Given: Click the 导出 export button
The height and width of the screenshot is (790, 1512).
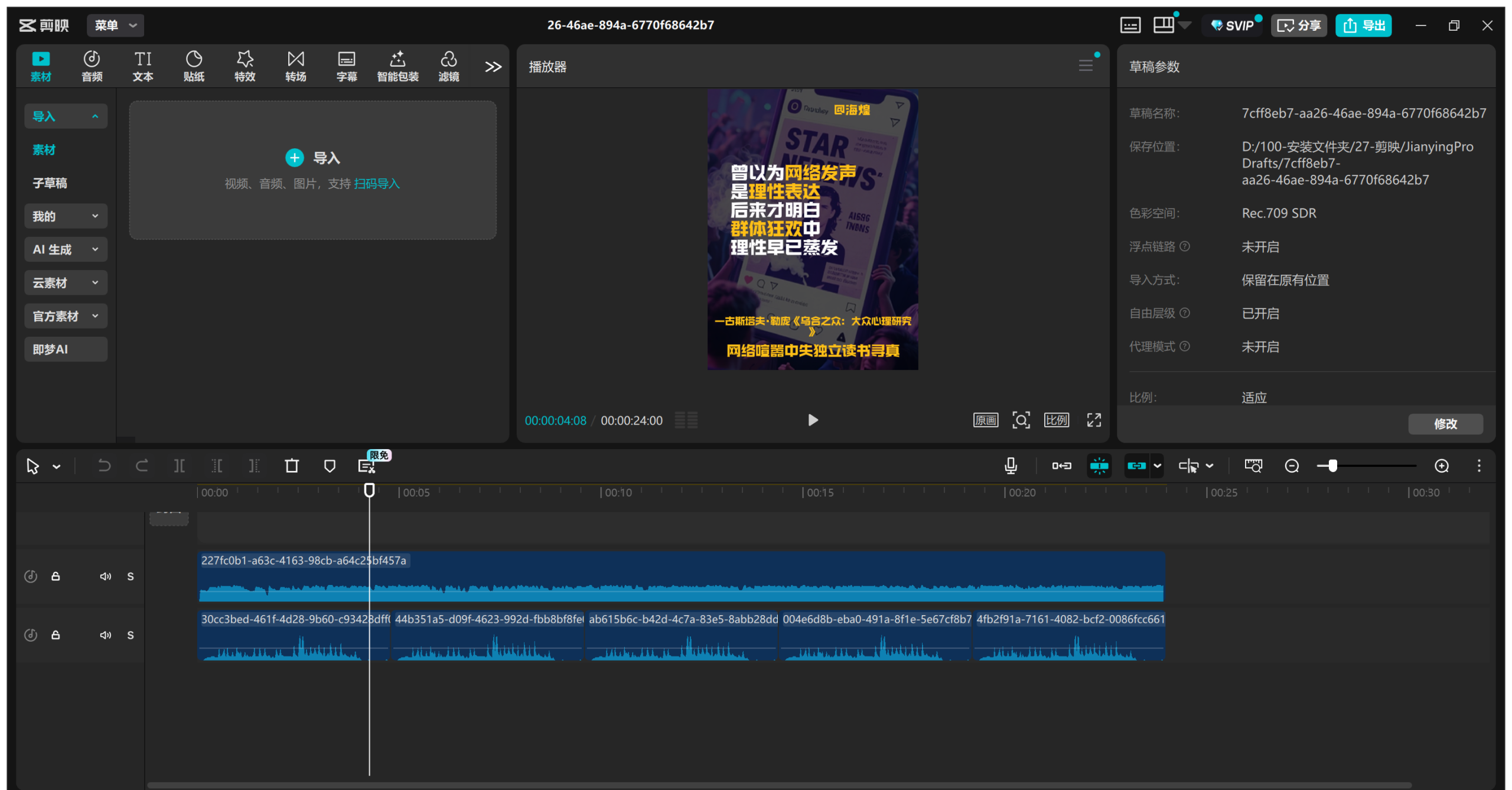Looking at the screenshot, I should tap(1364, 25).
